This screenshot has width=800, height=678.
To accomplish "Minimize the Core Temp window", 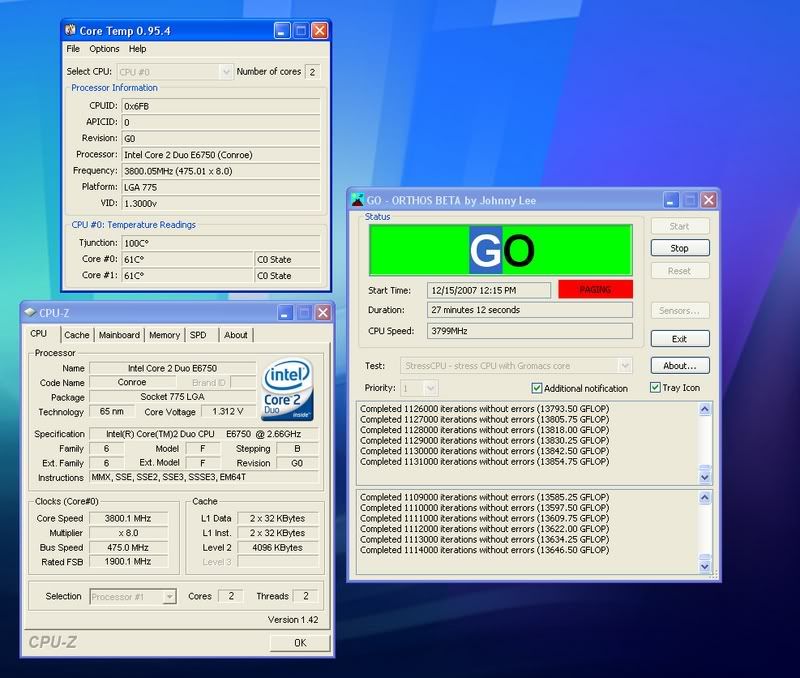I will (x=282, y=31).
